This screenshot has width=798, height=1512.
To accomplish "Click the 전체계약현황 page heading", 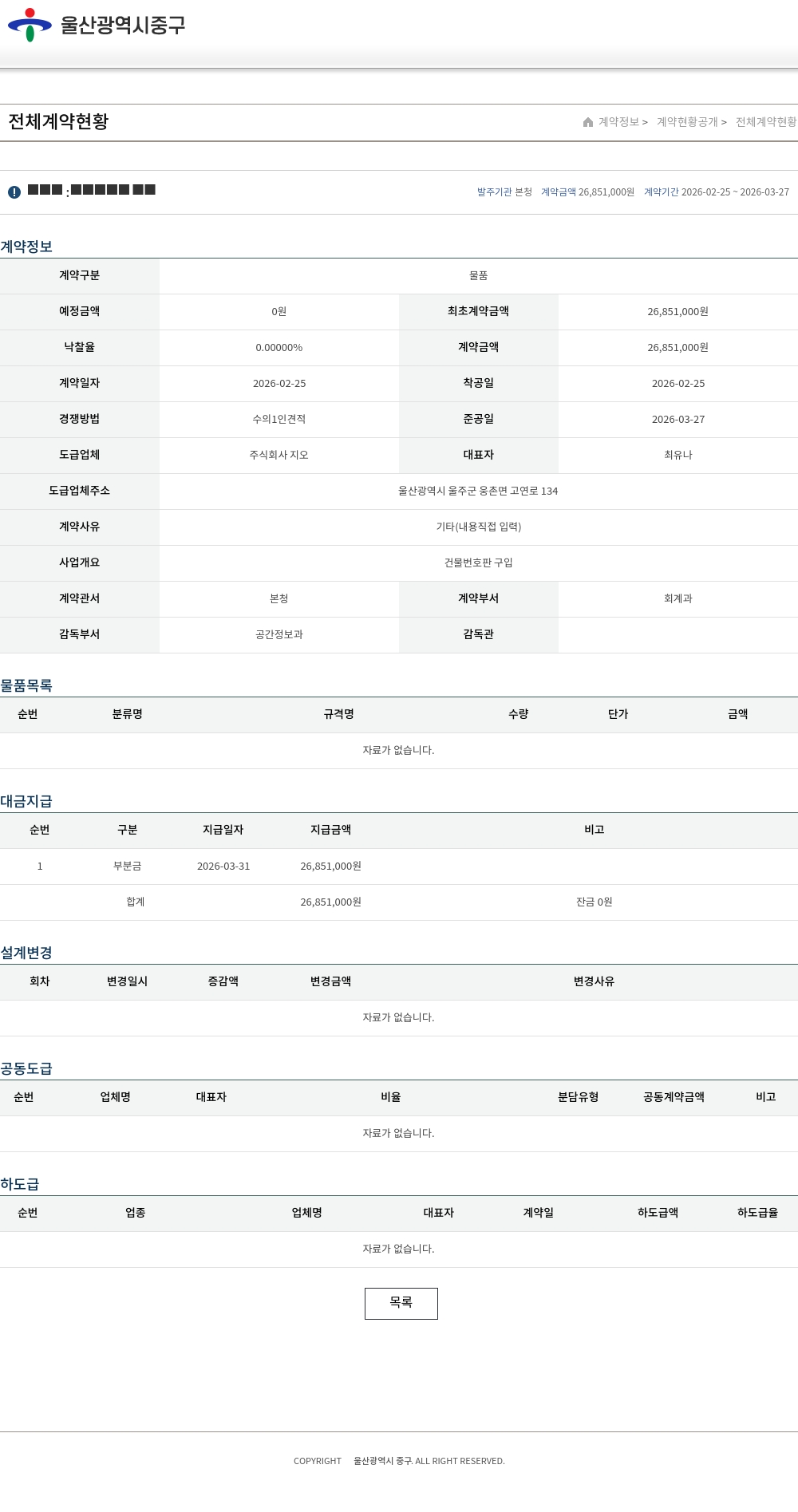I will click(x=58, y=121).
